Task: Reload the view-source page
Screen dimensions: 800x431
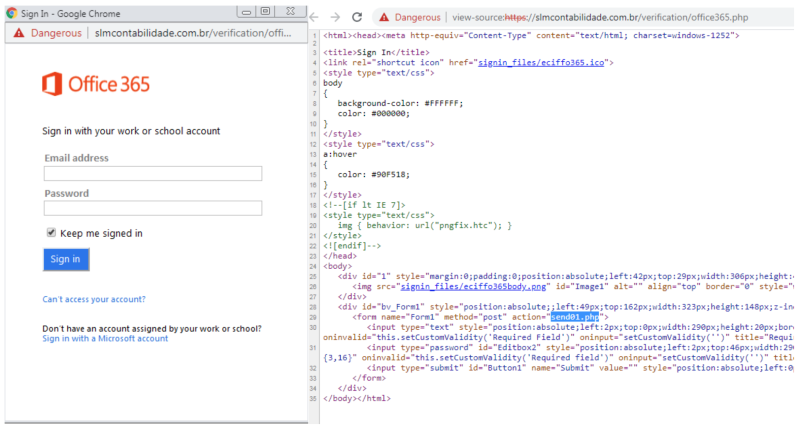Action: [357, 17]
